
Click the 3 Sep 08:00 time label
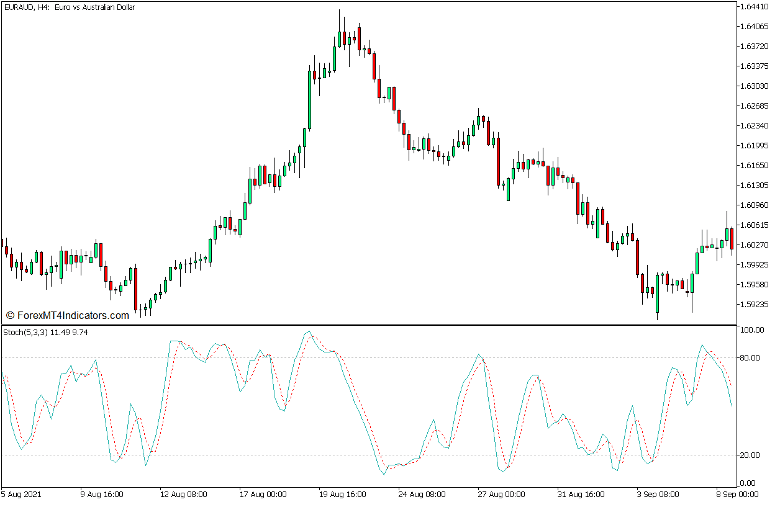pos(660,494)
